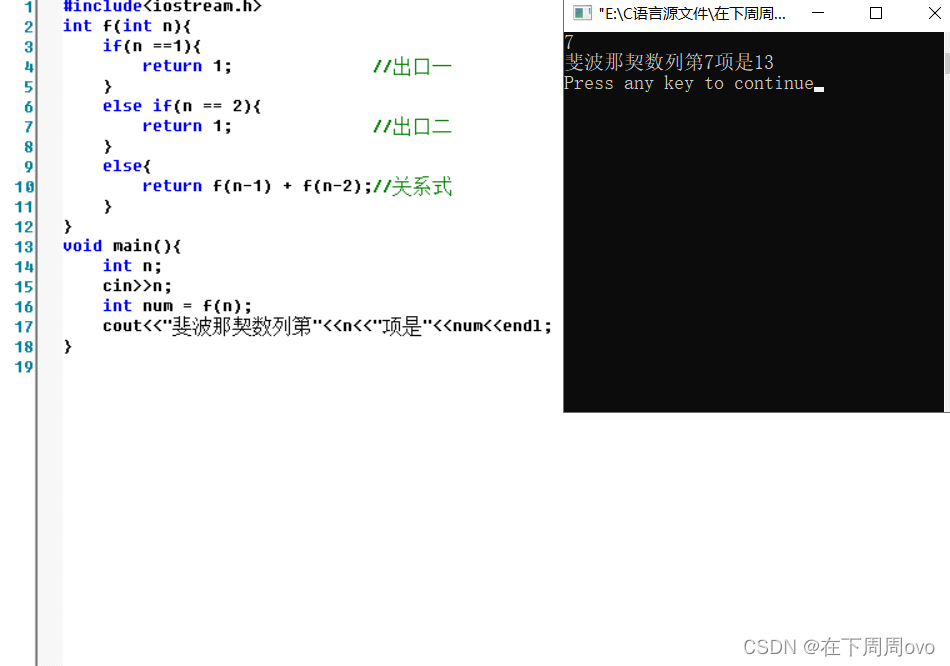Click 'Press any key to continue' text

pos(689,84)
